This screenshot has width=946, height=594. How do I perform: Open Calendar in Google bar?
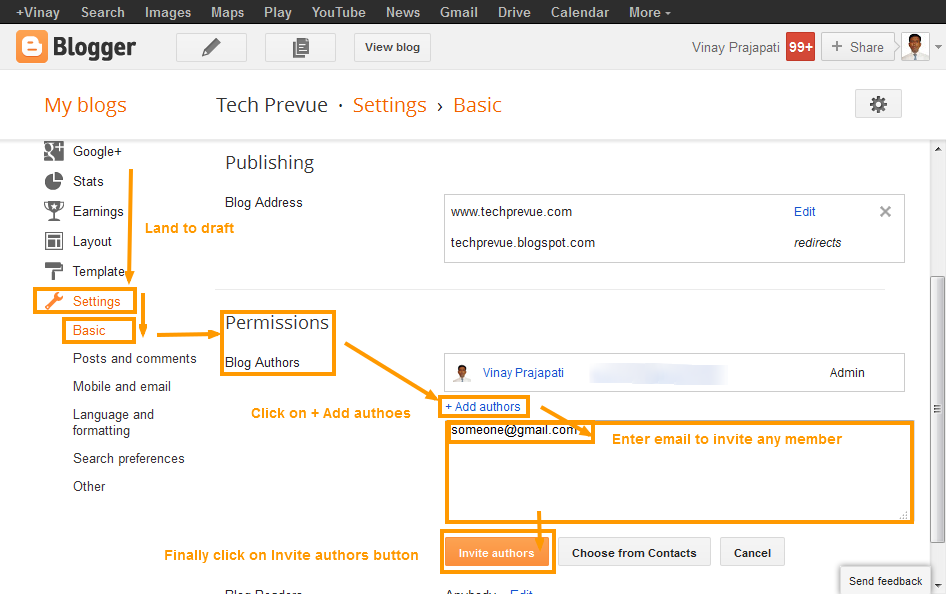pyautogui.click(x=580, y=12)
